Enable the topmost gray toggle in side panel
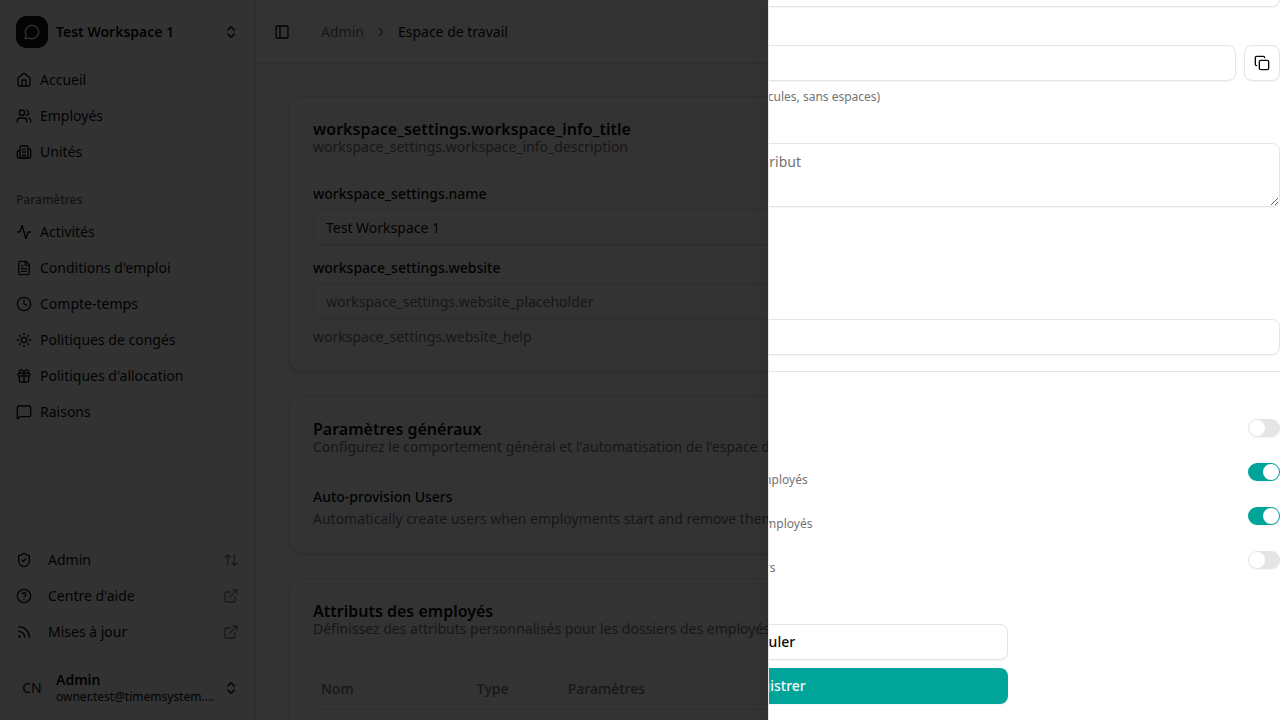1280x720 pixels. coord(1263,428)
